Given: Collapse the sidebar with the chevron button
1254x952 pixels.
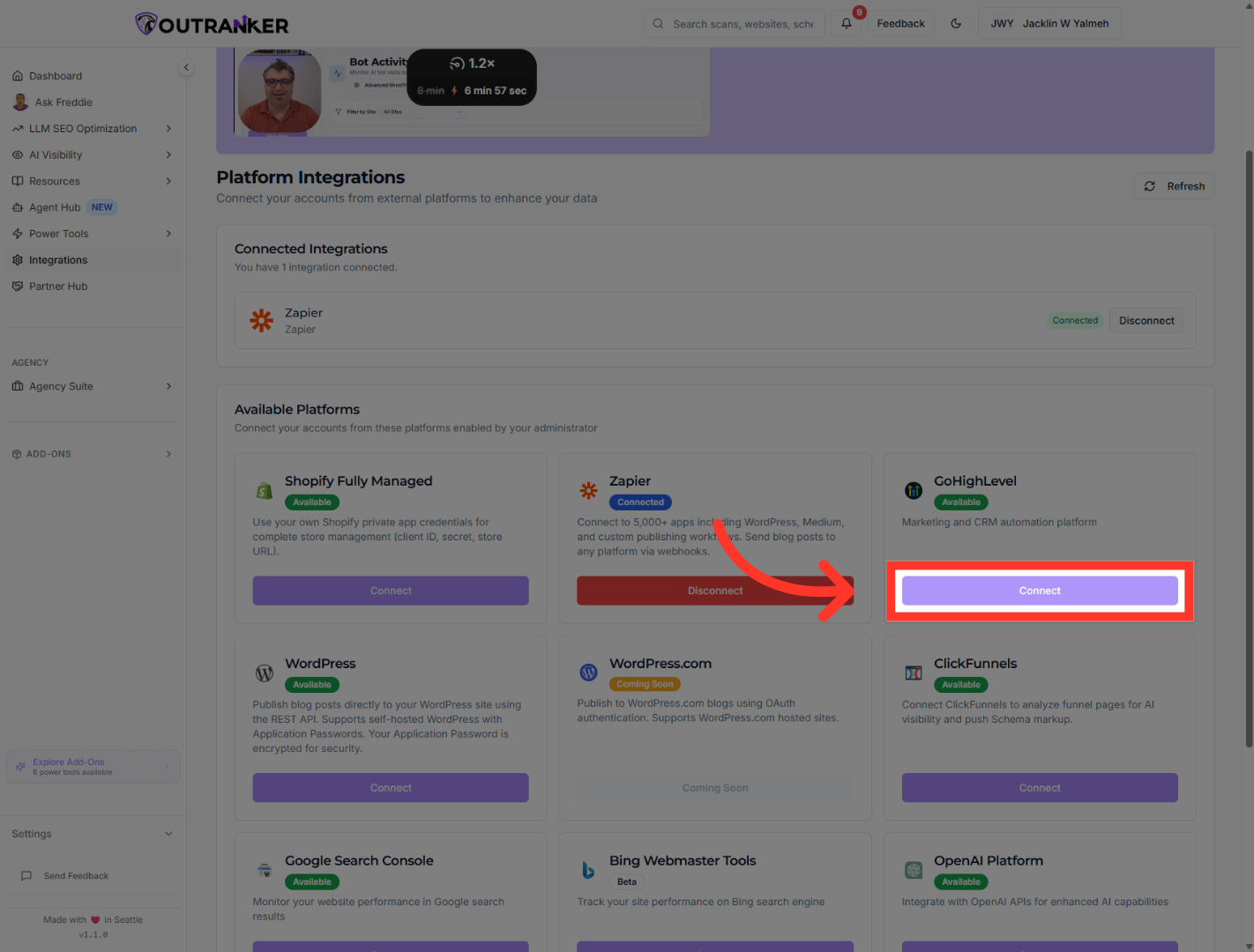Looking at the screenshot, I should point(186,67).
